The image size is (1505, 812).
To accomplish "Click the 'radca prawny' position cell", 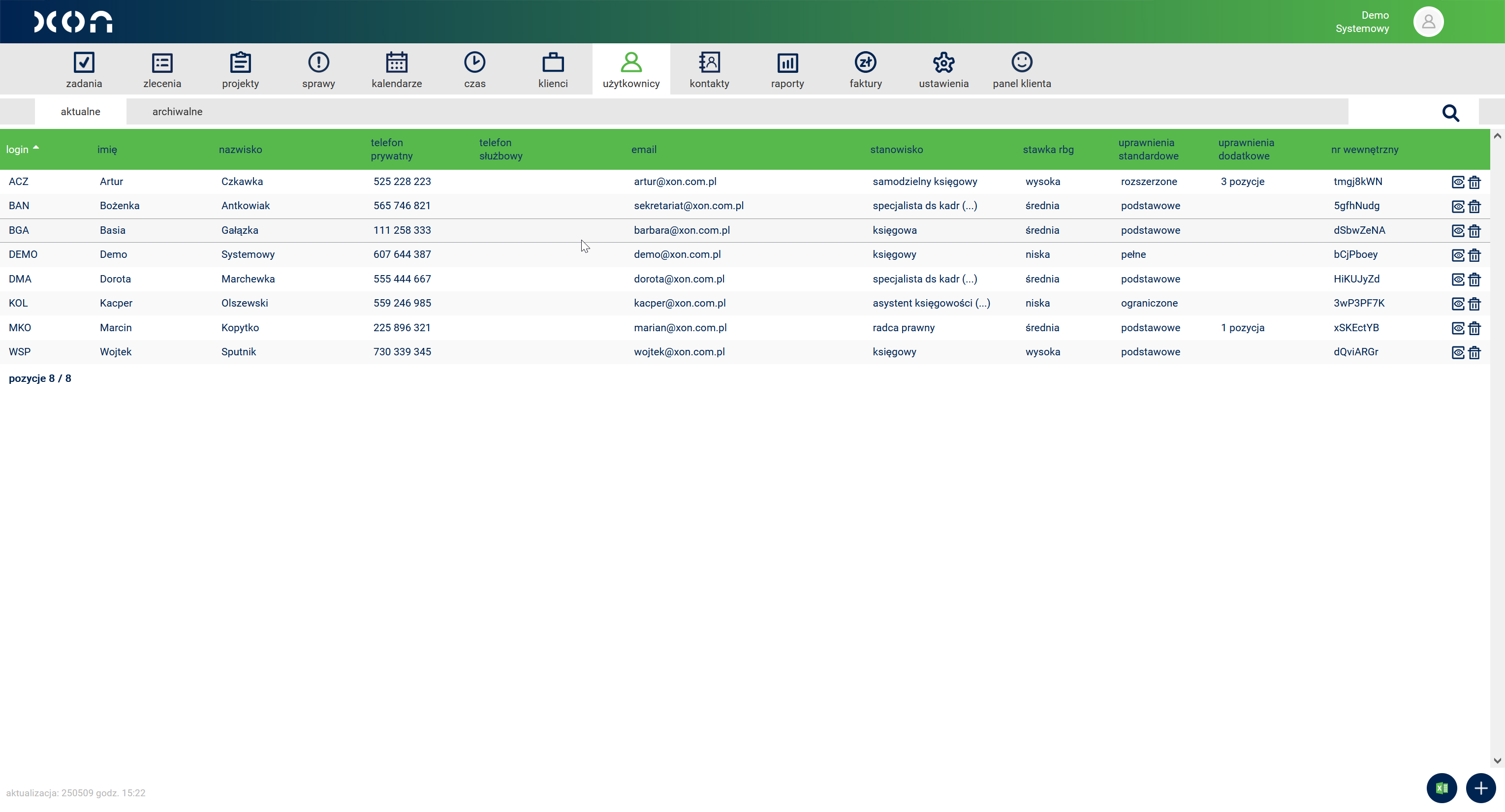I will pyautogui.click(x=903, y=328).
